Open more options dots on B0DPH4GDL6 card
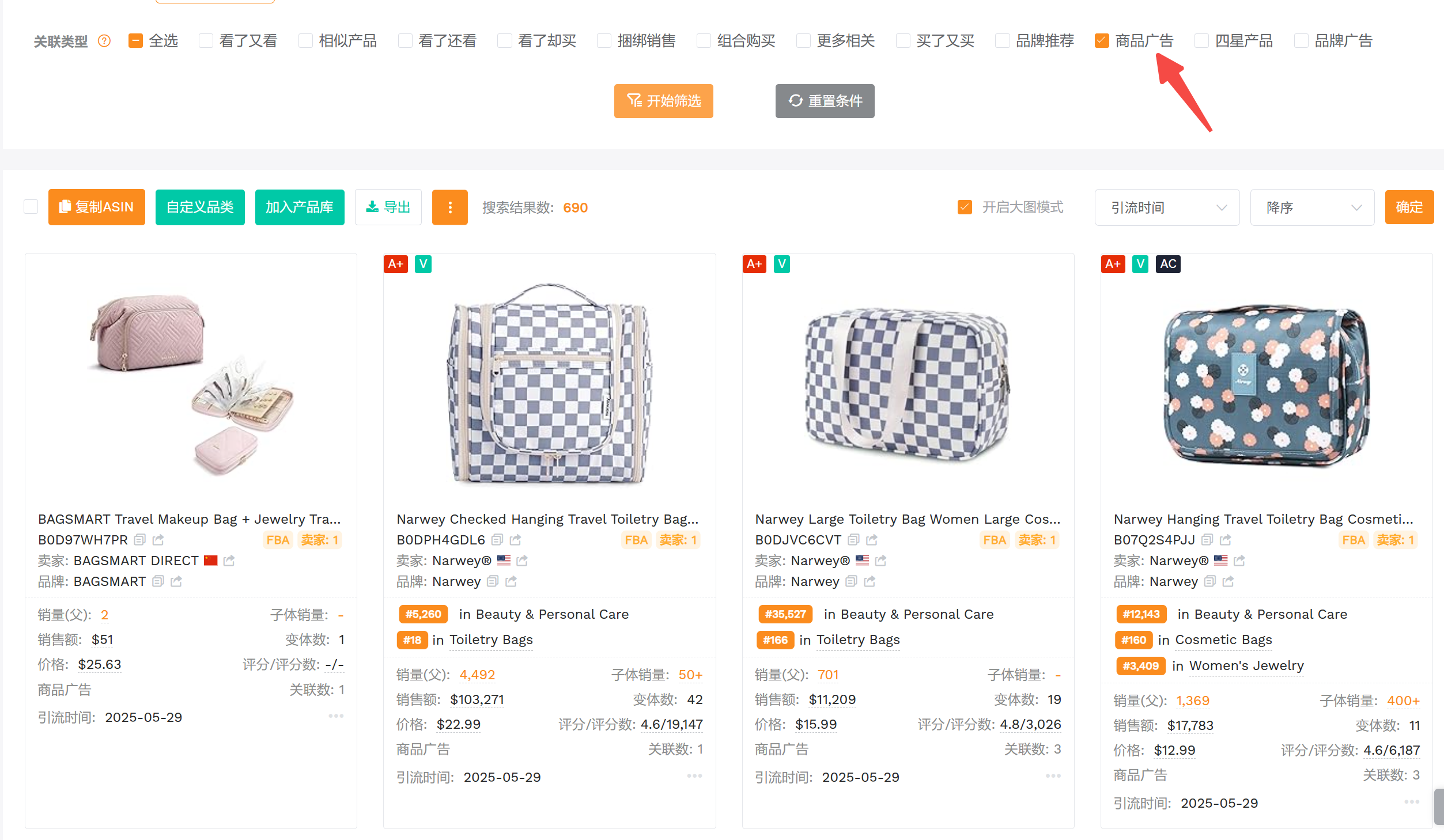The width and height of the screenshot is (1444, 840). point(694,776)
